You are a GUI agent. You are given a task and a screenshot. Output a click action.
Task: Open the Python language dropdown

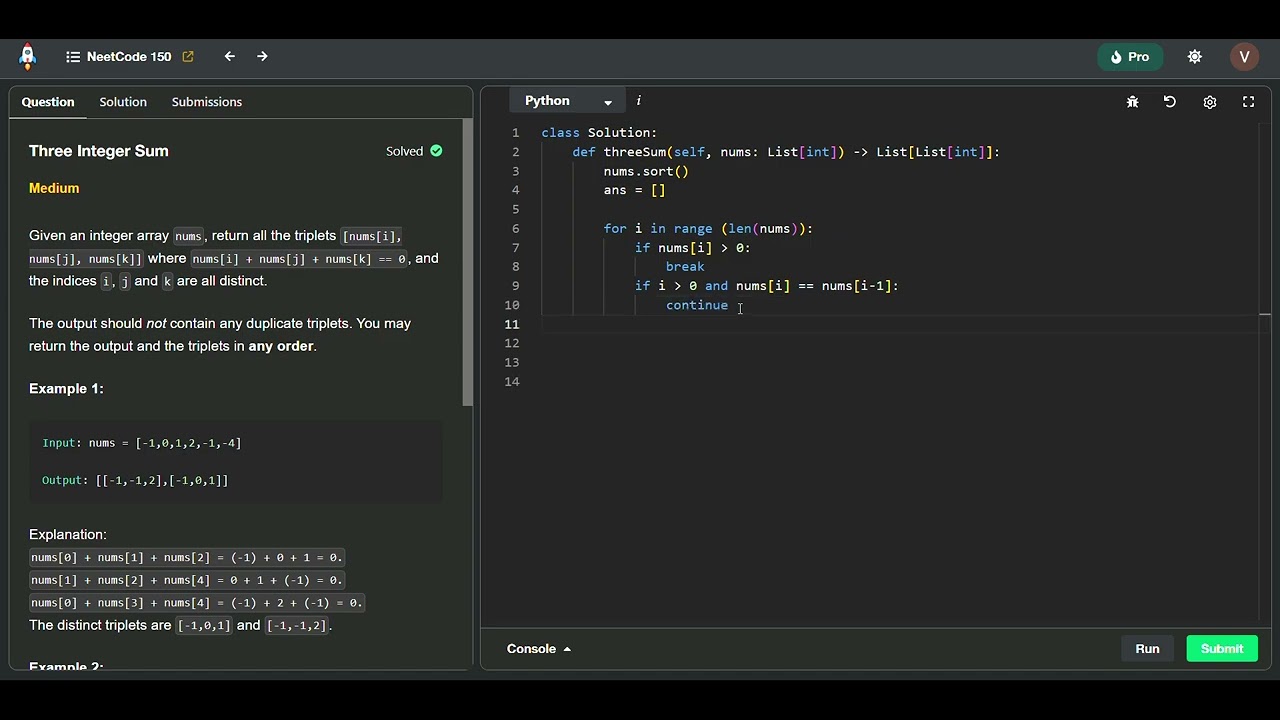568,101
